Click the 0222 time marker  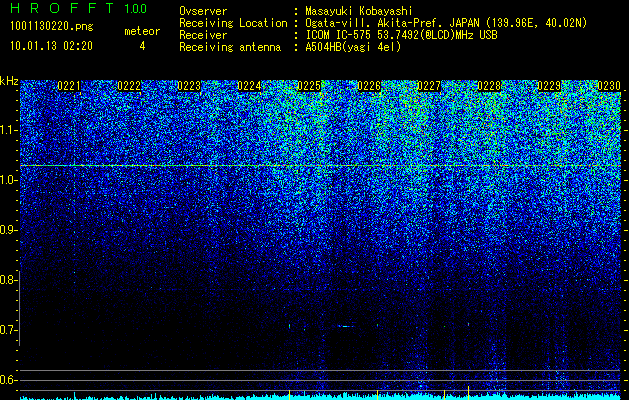click(129, 86)
